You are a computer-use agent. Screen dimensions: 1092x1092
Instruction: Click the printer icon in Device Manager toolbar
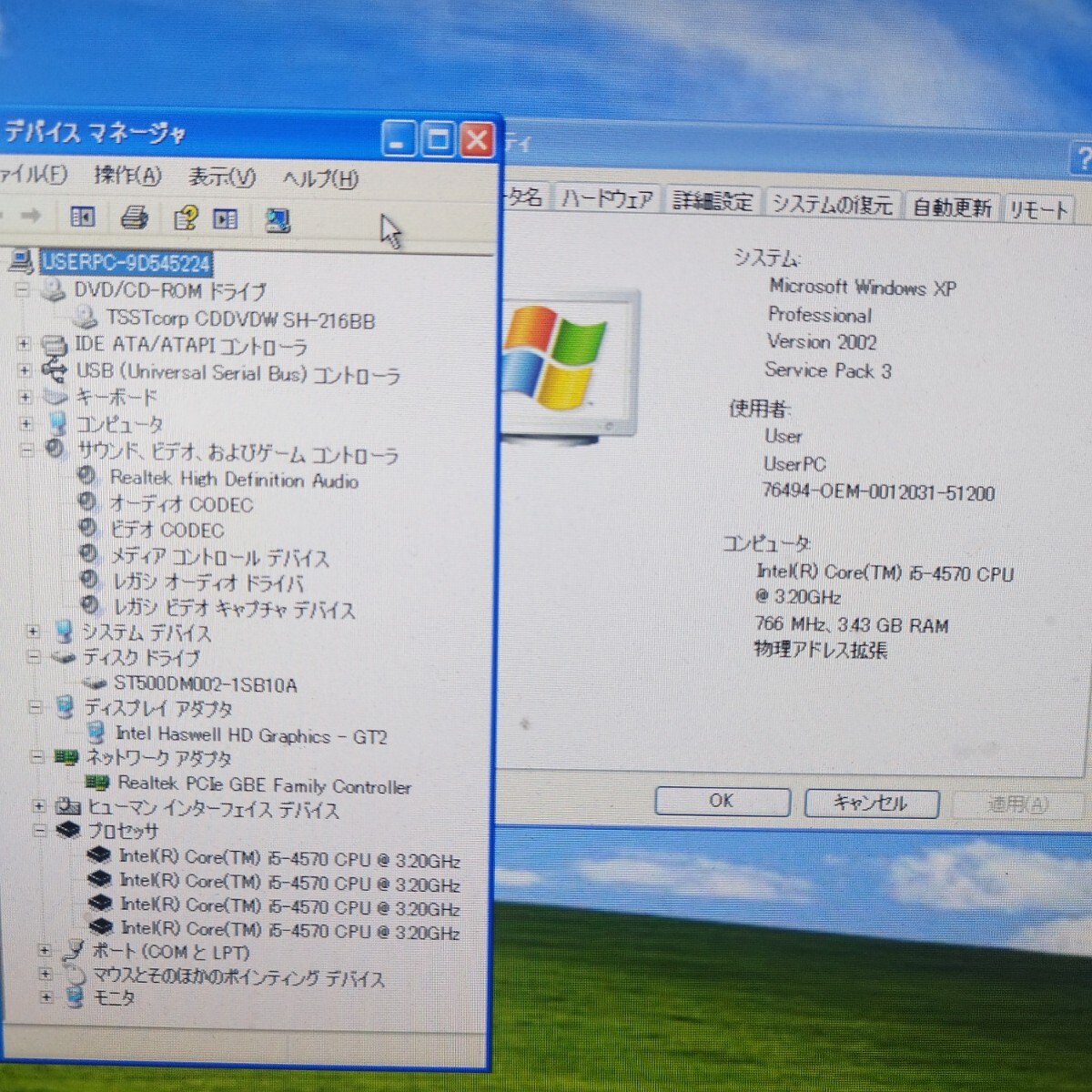[x=135, y=217]
